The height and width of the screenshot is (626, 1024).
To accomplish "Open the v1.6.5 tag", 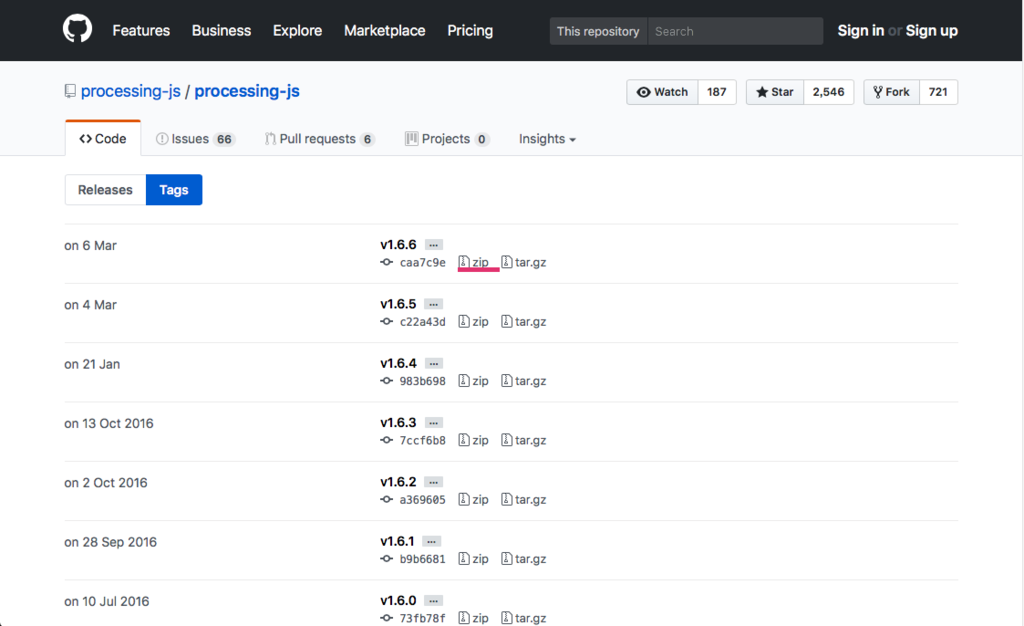I will tap(398, 304).
